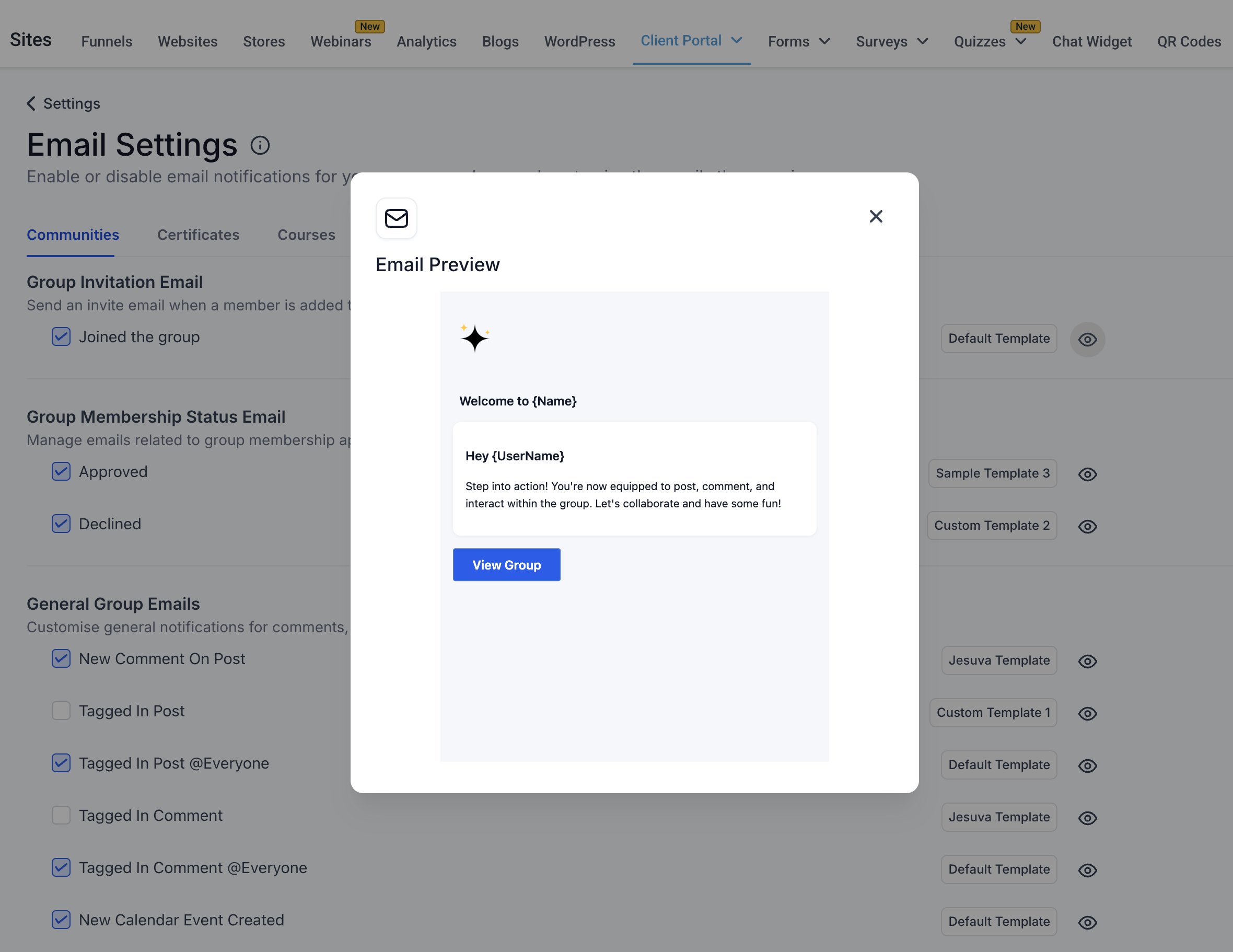Select the Sample Template 3 button
Viewport: 1233px width, 952px height.
992,473
